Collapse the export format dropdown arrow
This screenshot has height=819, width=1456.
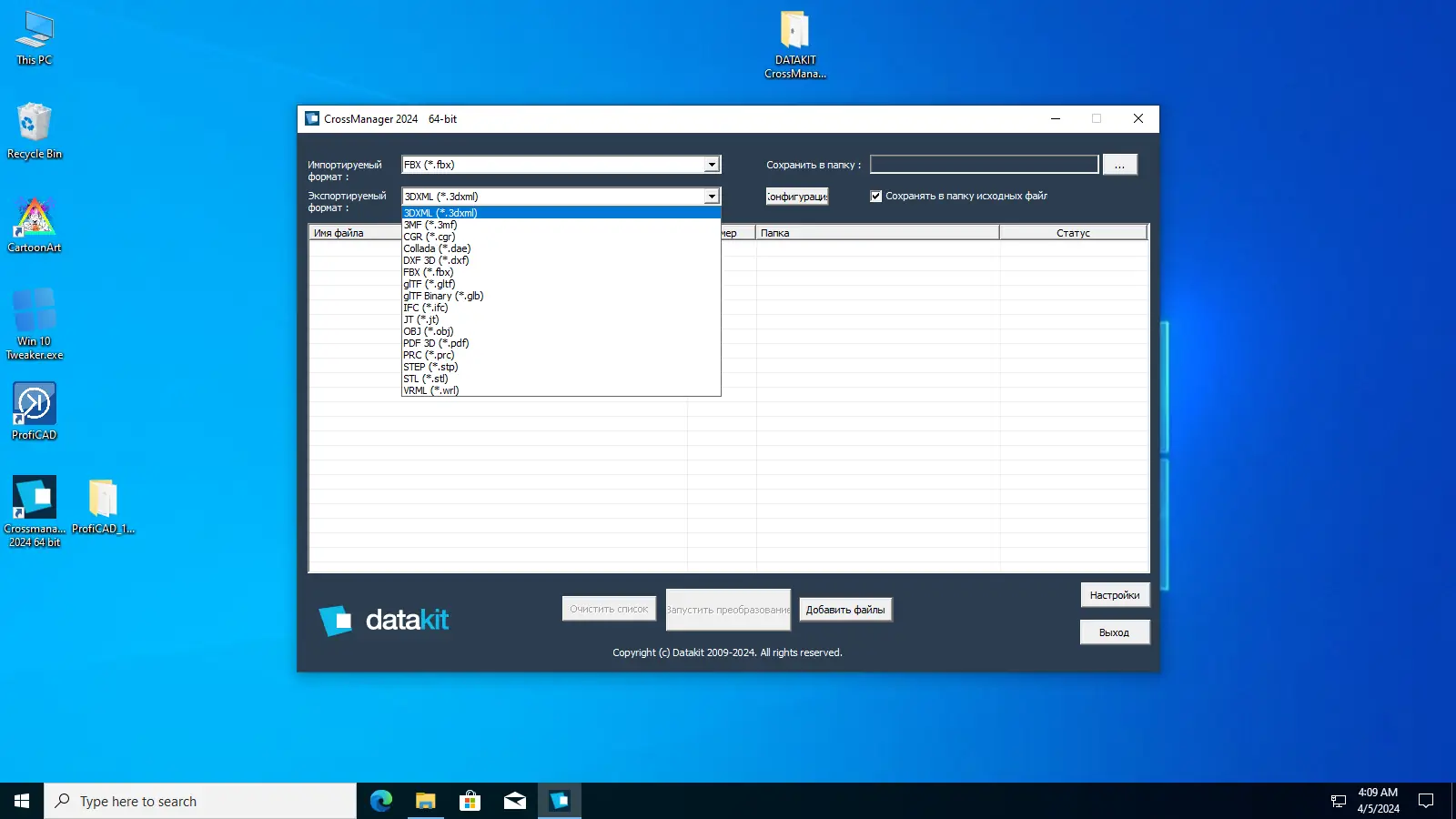click(712, 197)
